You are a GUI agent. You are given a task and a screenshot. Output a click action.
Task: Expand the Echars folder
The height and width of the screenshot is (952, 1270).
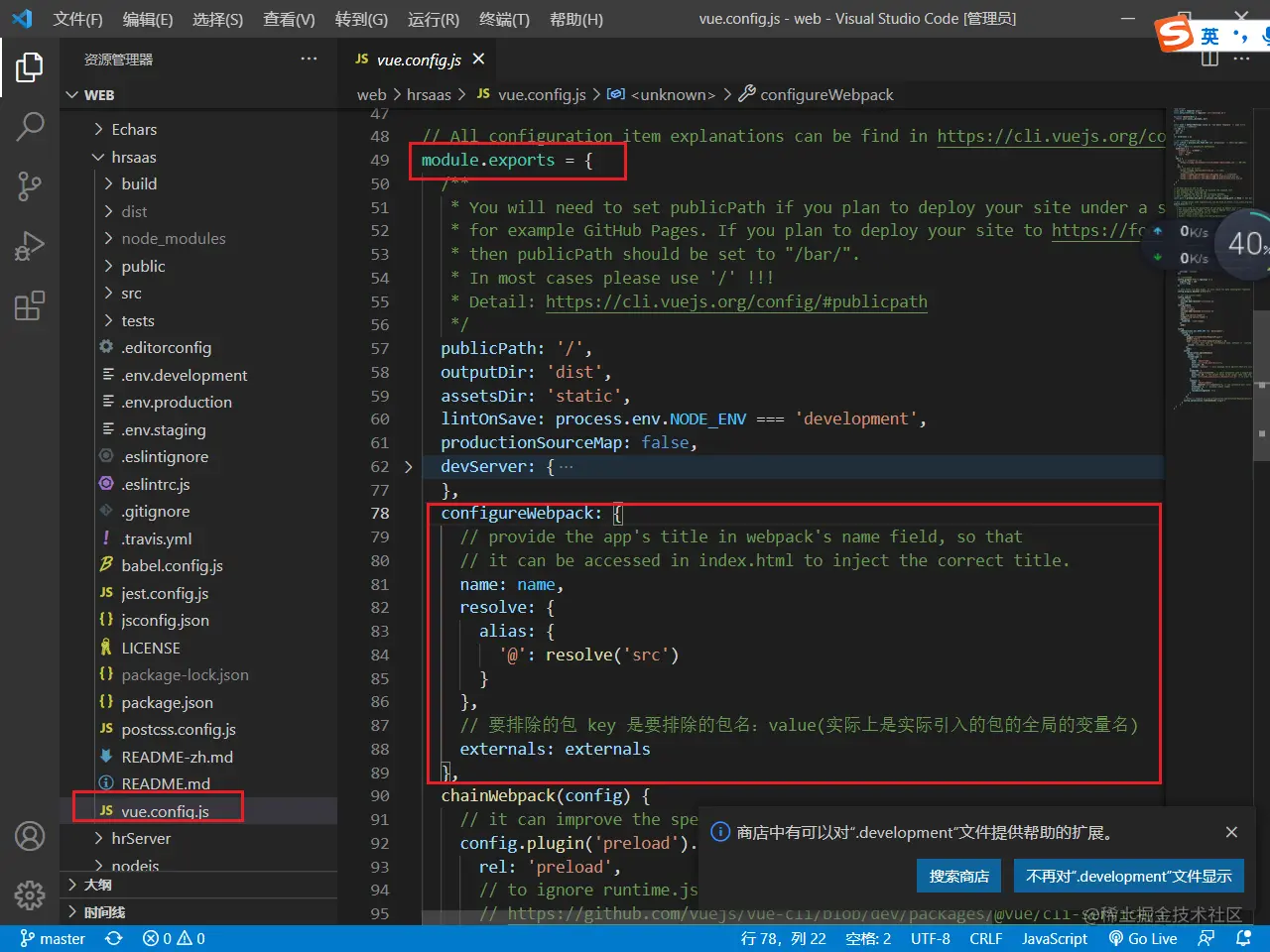(134, 130)
